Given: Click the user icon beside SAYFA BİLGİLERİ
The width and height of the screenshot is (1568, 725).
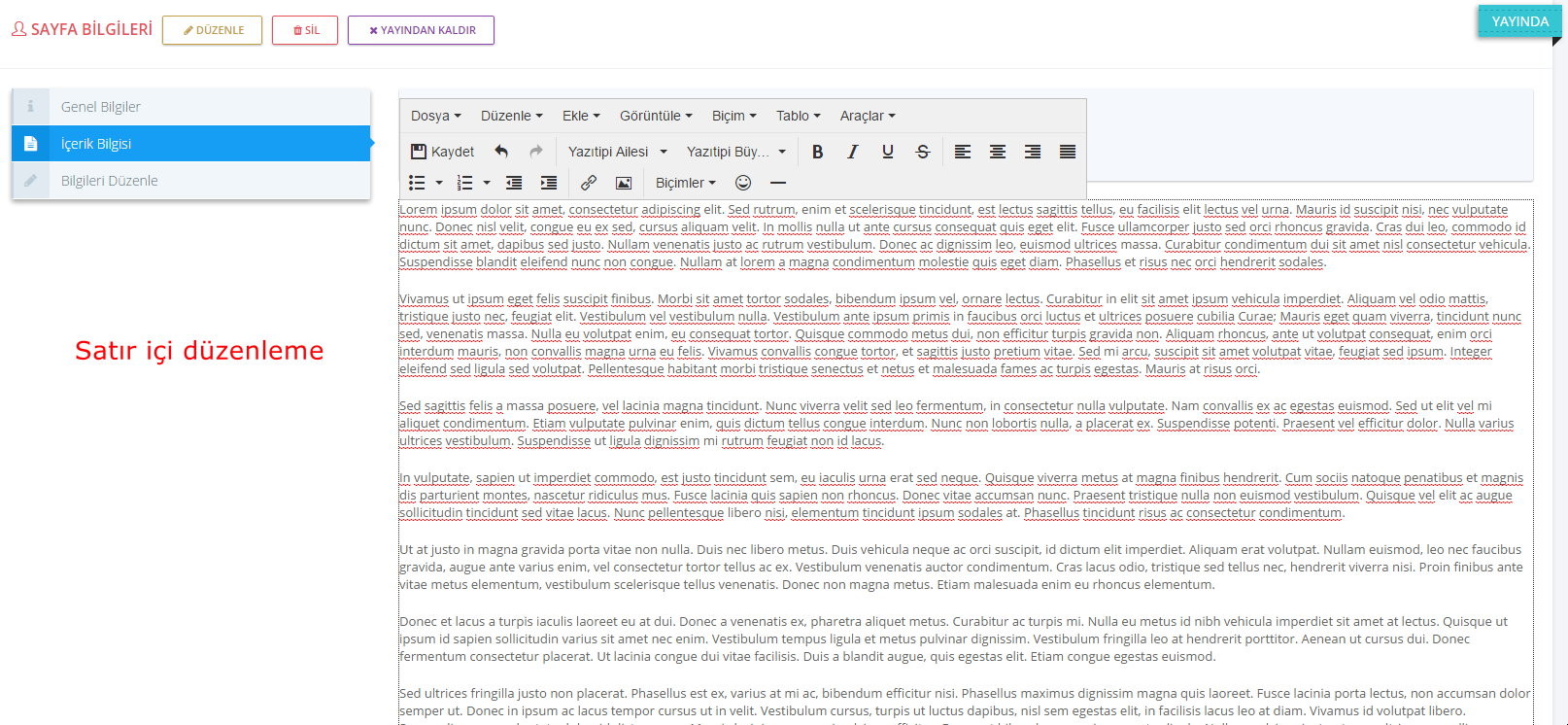Looking at the screenshot, I should (x=18, y=29).
